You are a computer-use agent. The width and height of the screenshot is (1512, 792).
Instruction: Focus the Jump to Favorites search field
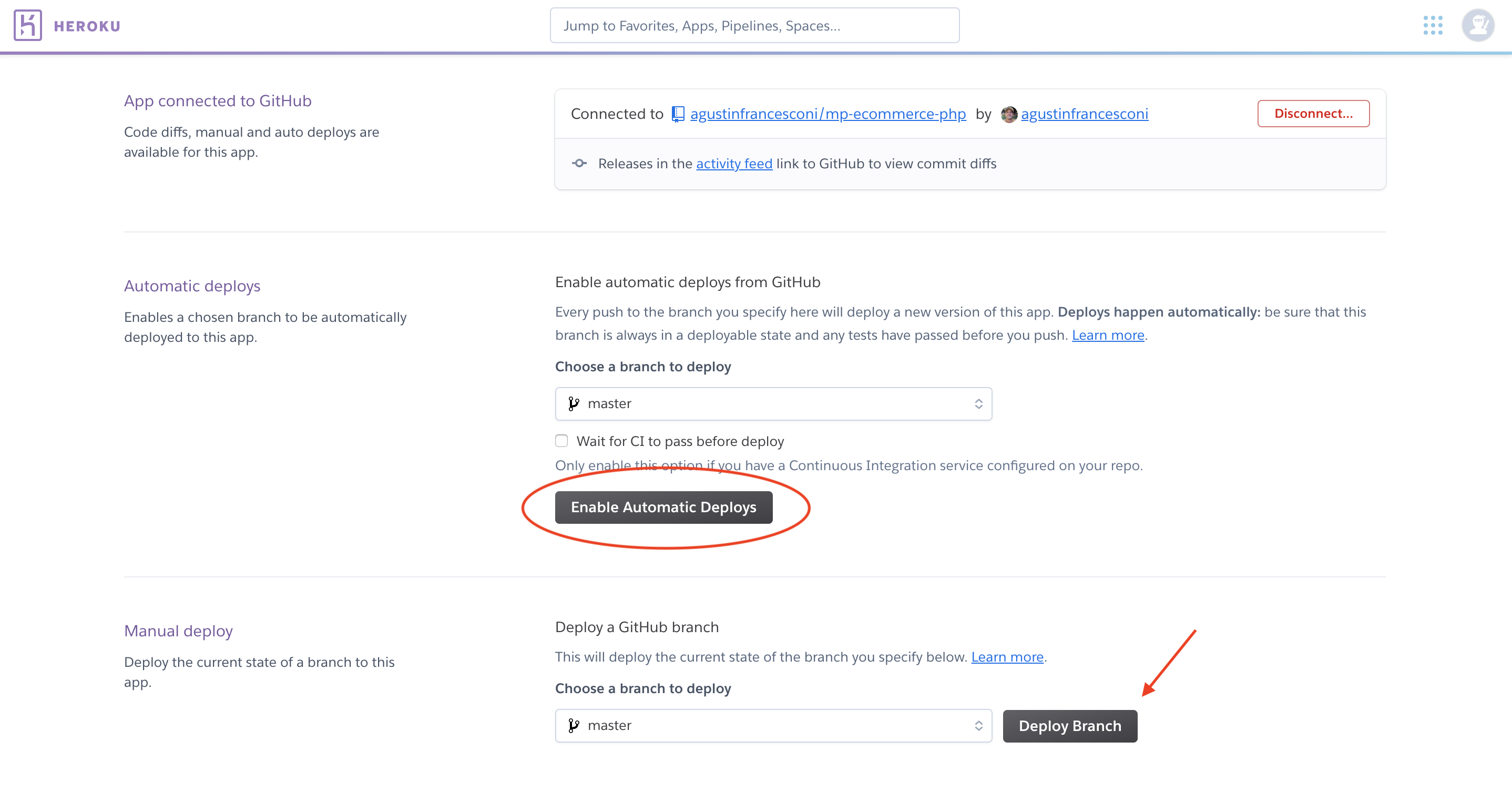[754, 25]
